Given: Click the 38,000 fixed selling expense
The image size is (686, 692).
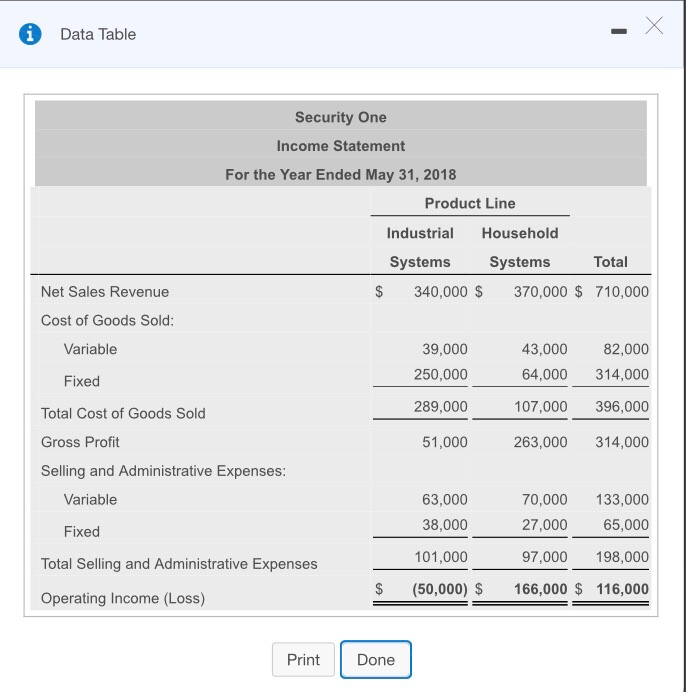Looking at the screenshot, I should [x=445, y=525].
